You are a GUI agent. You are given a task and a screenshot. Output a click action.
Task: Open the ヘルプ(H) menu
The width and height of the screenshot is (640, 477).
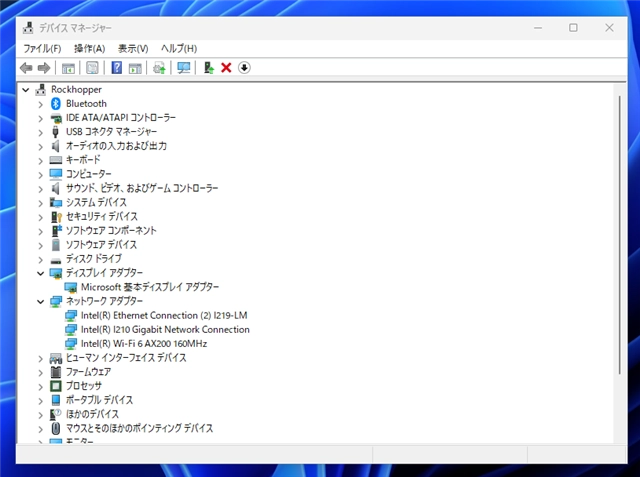tap(179, 49)
